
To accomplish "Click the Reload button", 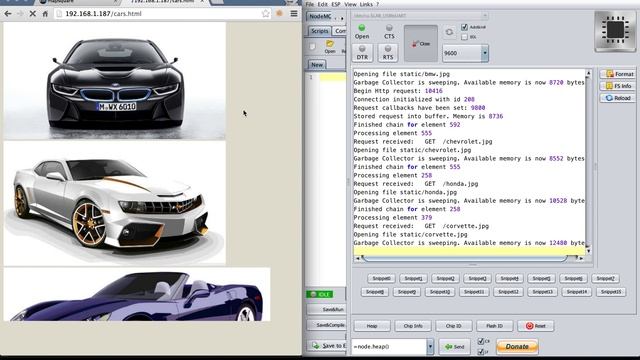I will coord(618,98).
